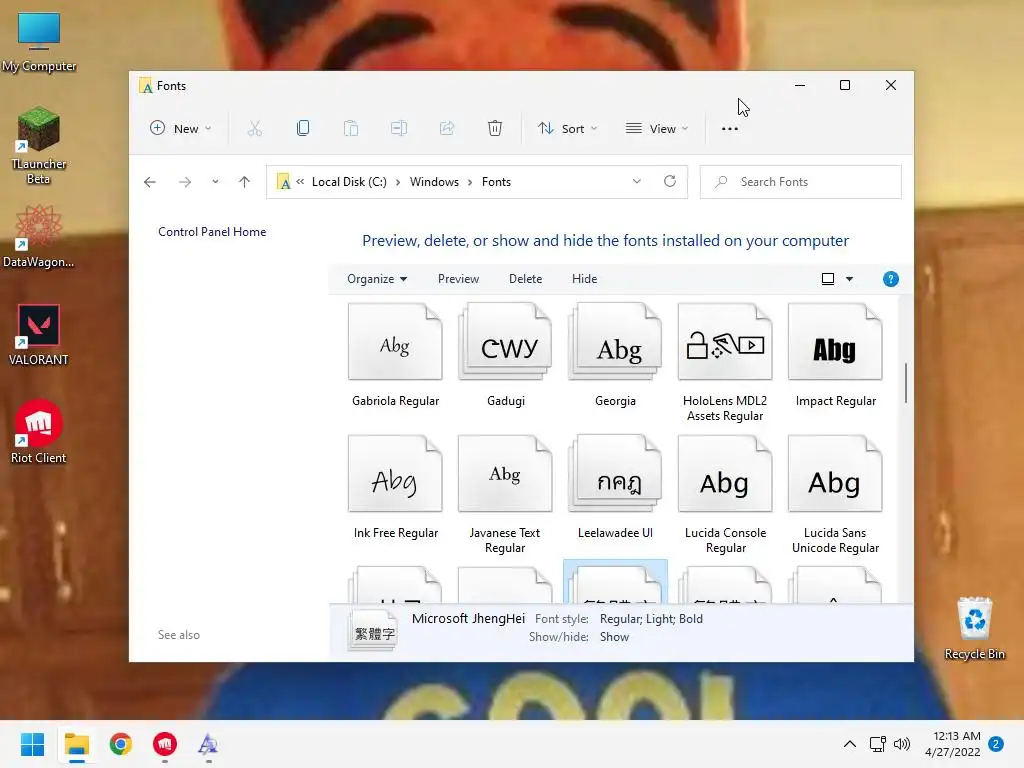Expand the Organize dropdown
The width and height of the screenshot is (1024, 768).
(x=377, y=279)
